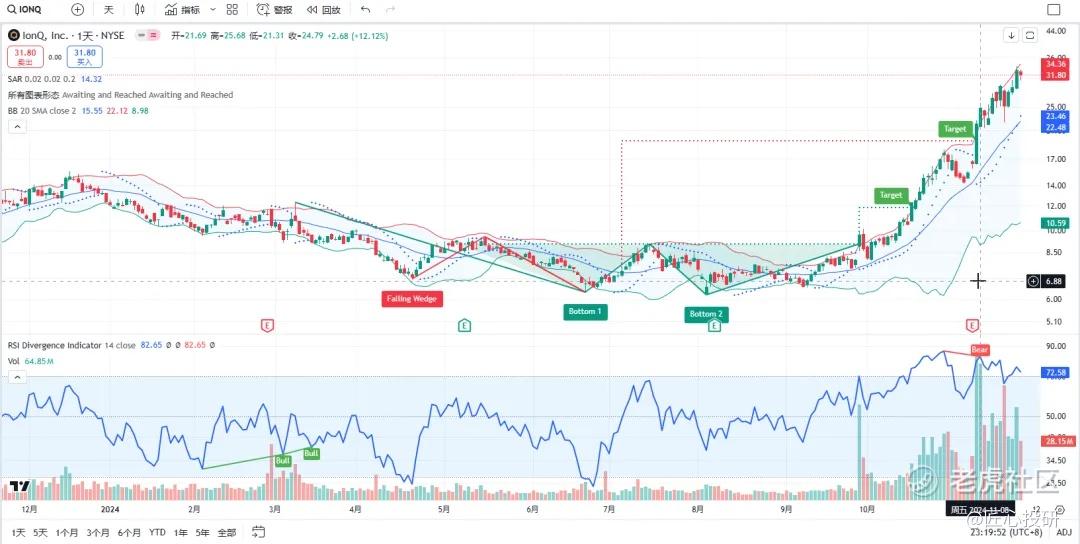Click the 31.80 买入 buy button

85,56
